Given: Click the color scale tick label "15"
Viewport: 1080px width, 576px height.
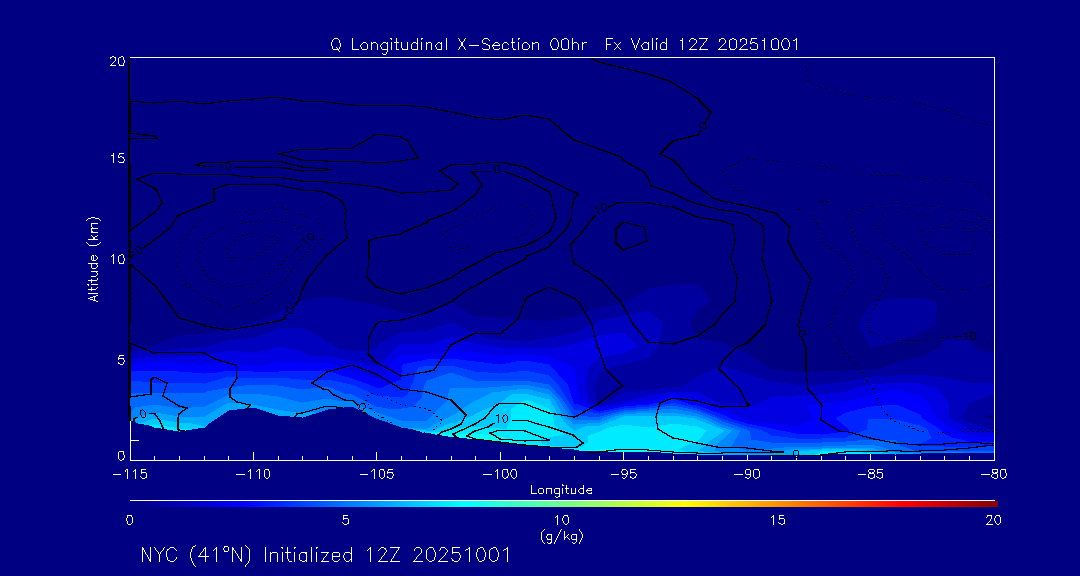Looking at the screenshot, I should (778, 520).
